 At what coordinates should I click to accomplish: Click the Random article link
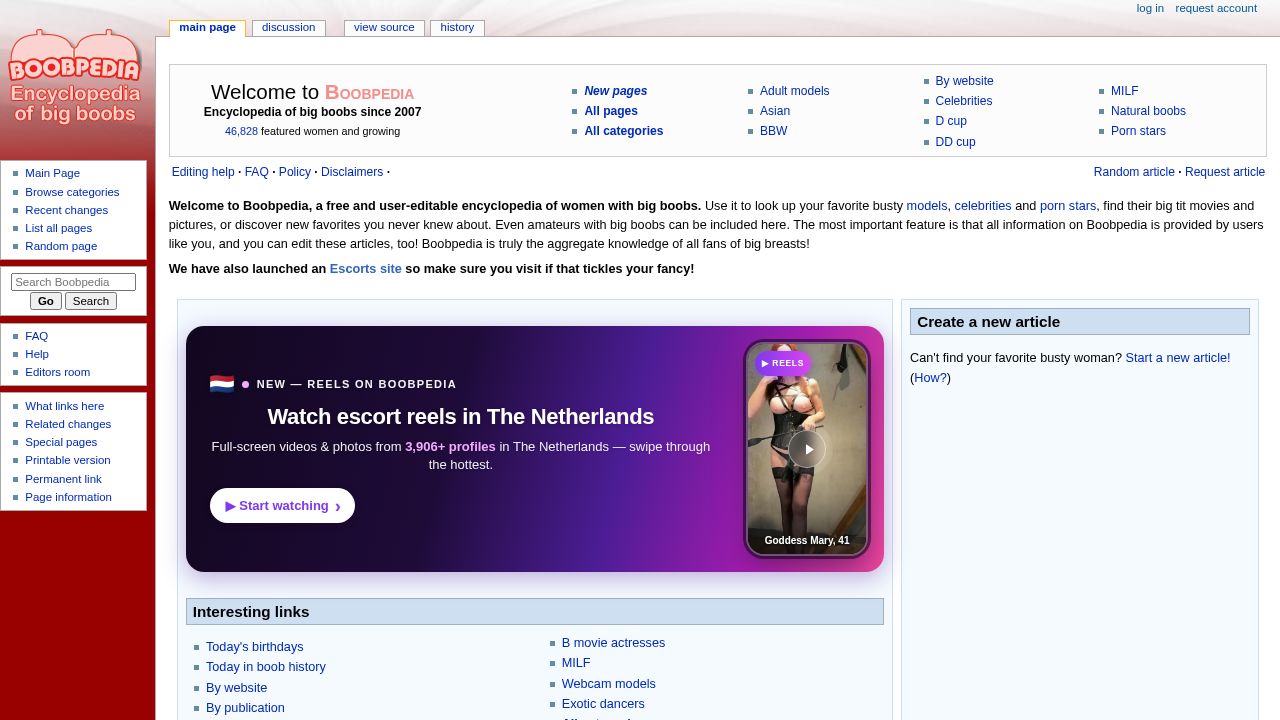(x=1134, y=172)
